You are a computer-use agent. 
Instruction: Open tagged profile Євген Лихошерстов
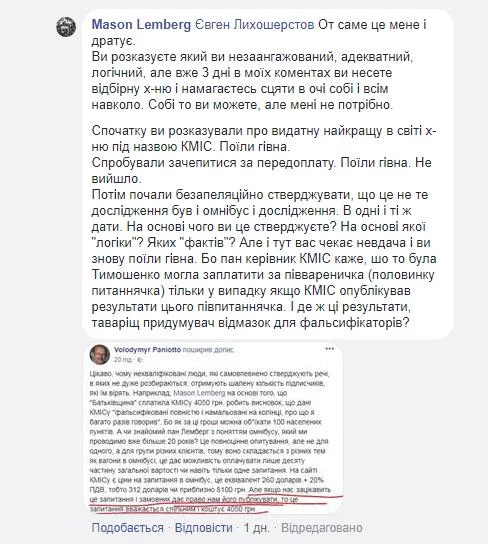click(x=255, y=25)
